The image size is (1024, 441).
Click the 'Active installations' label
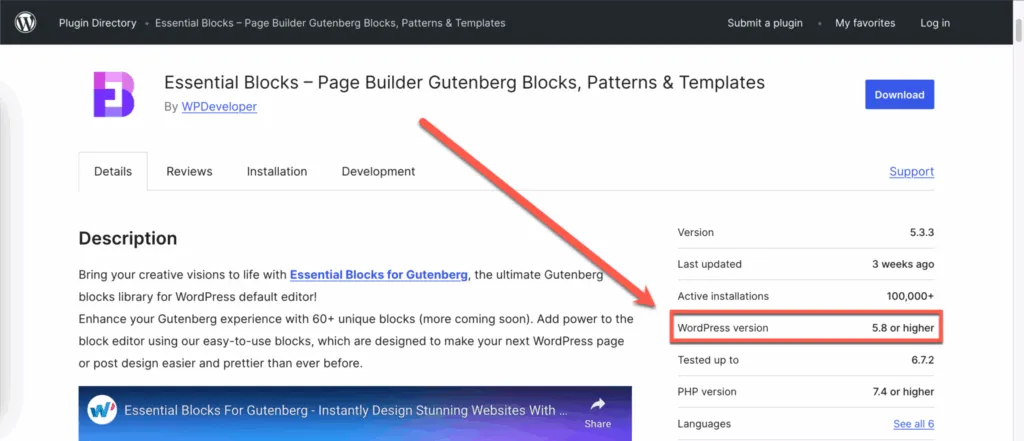coord(724,296)
